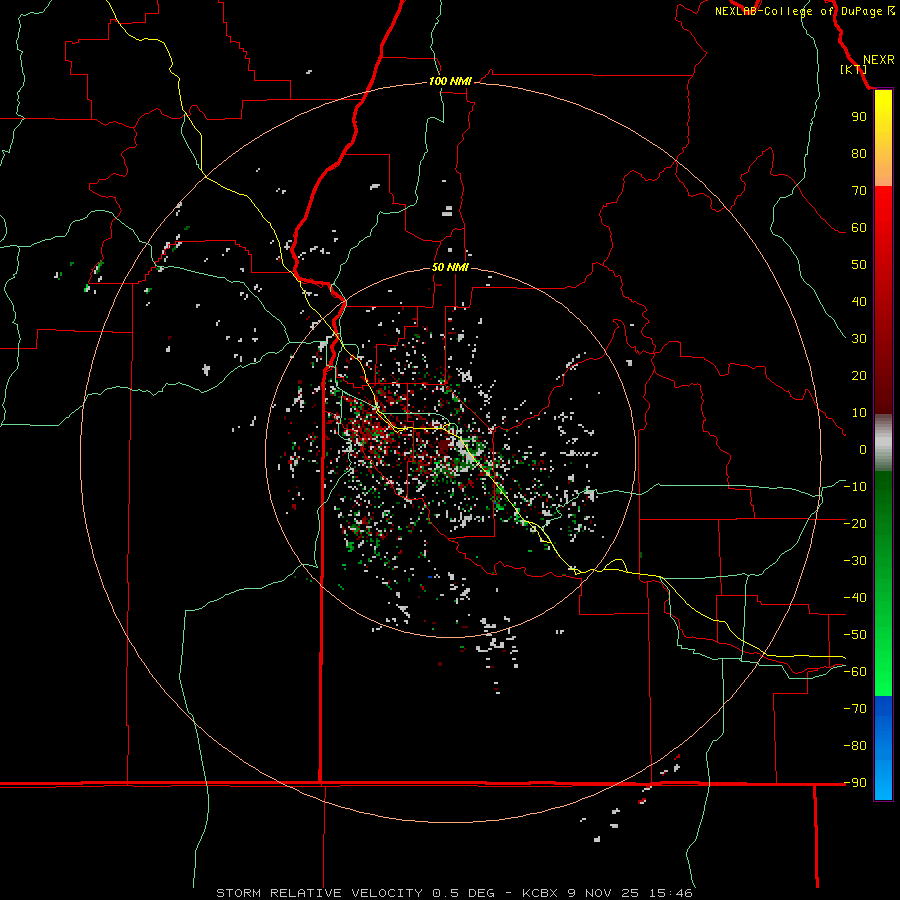Click the "-10" velocity scale label
The width and height of the screenshot is (900, 900).
point(855,487)
